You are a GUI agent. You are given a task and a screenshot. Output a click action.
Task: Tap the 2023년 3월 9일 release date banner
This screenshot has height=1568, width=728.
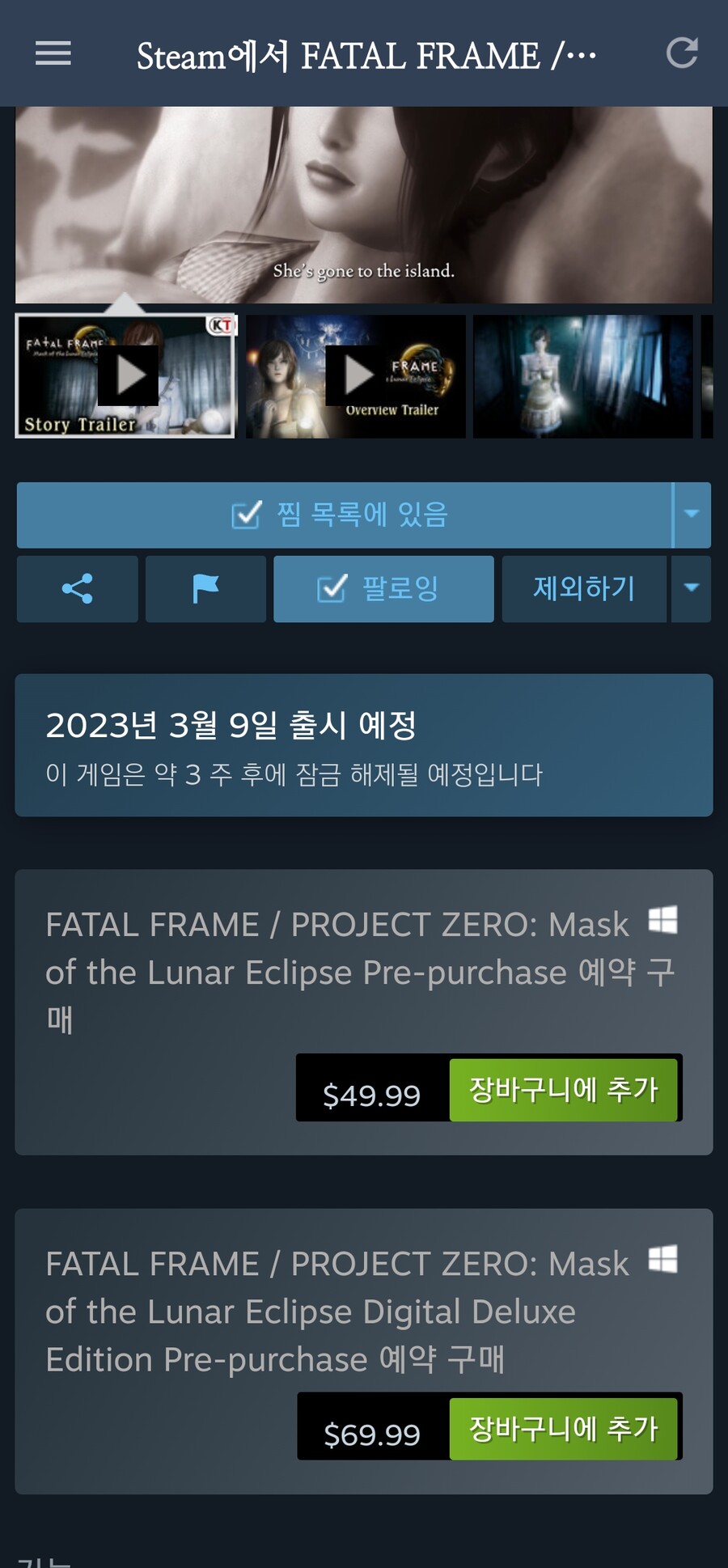click(364, 745)
